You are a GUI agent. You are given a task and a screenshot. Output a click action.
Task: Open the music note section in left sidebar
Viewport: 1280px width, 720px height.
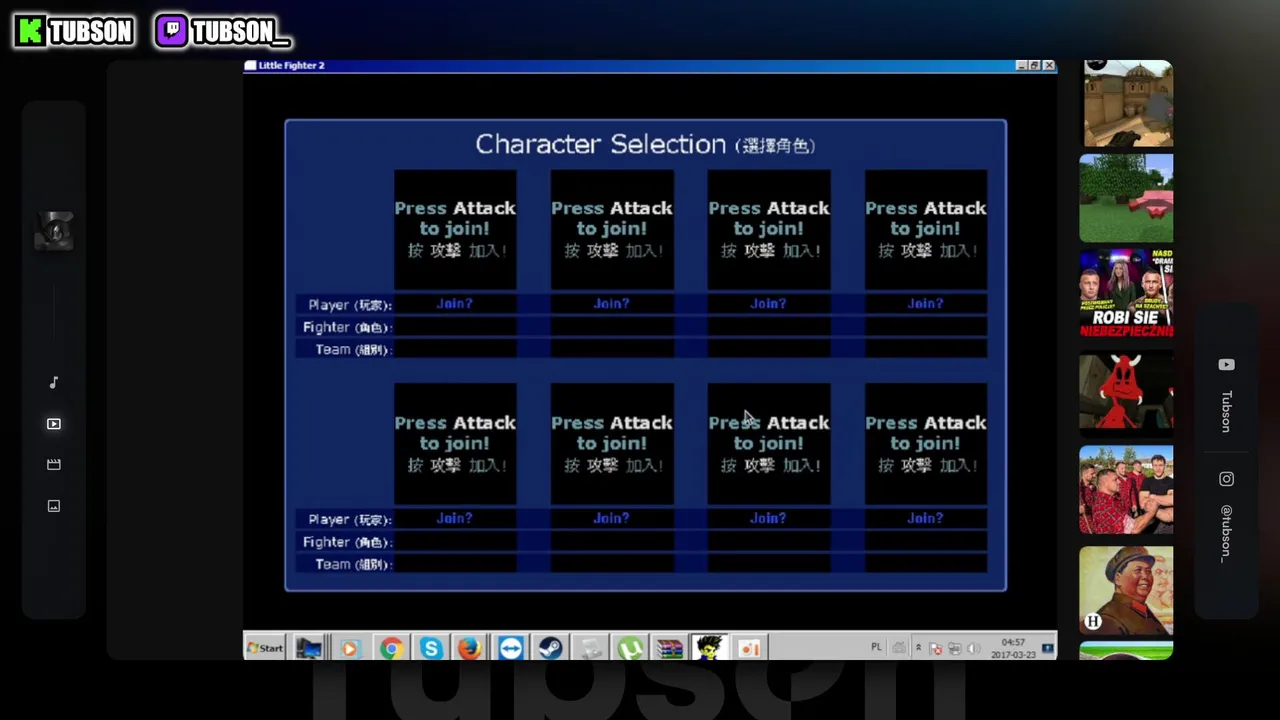point(54,383)
